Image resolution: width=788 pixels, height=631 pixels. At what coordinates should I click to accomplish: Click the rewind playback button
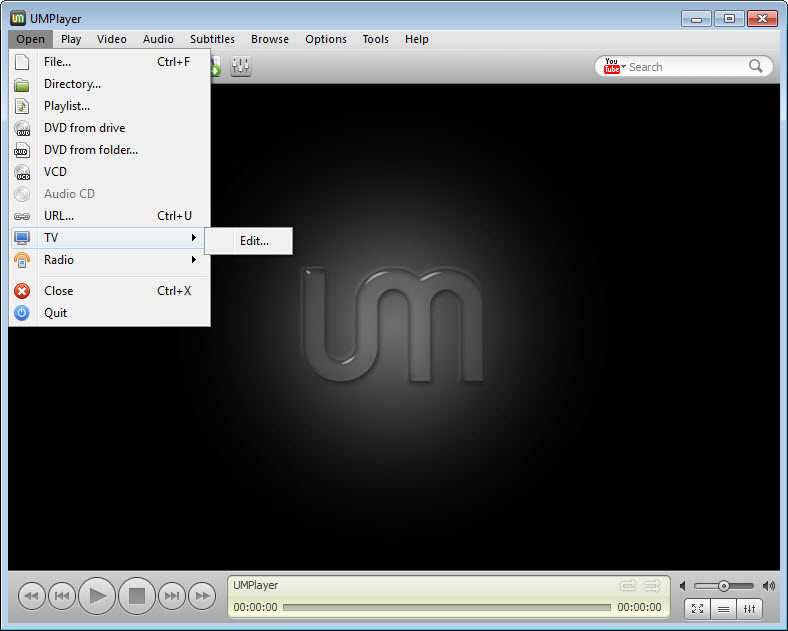[32, 596]
